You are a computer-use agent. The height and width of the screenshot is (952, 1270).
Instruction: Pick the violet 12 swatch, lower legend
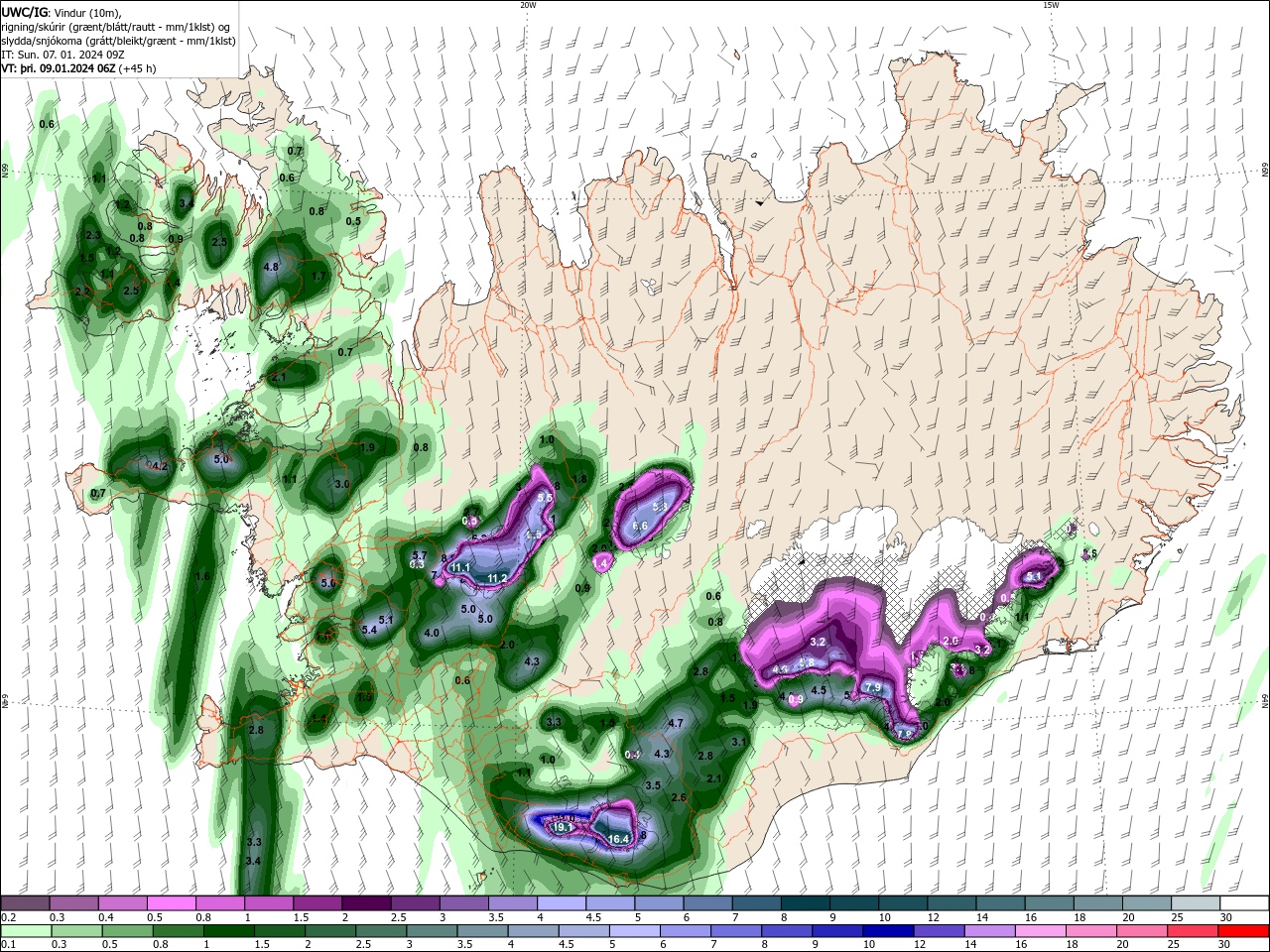click(x=940, y=930)
